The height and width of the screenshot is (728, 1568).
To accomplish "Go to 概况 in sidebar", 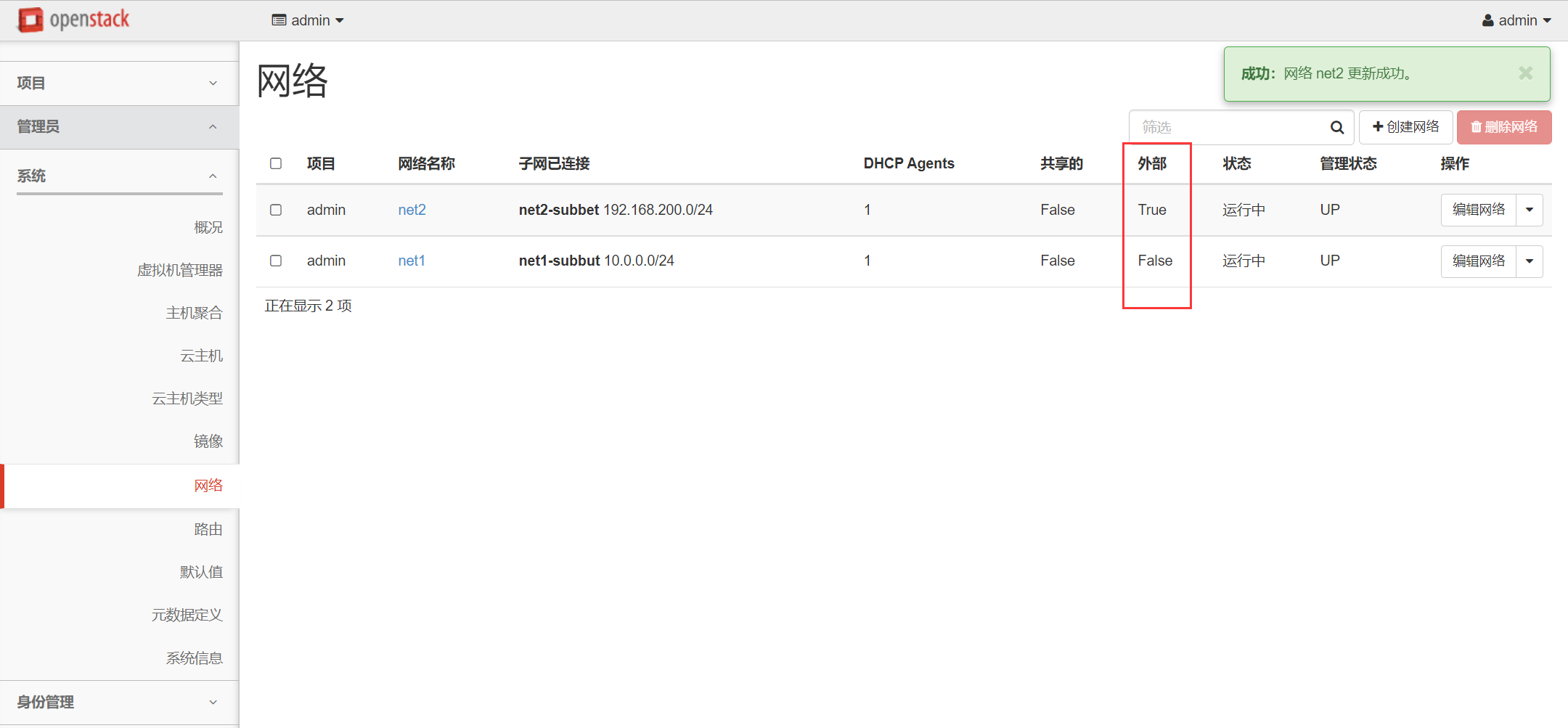I will pos(208,227).
